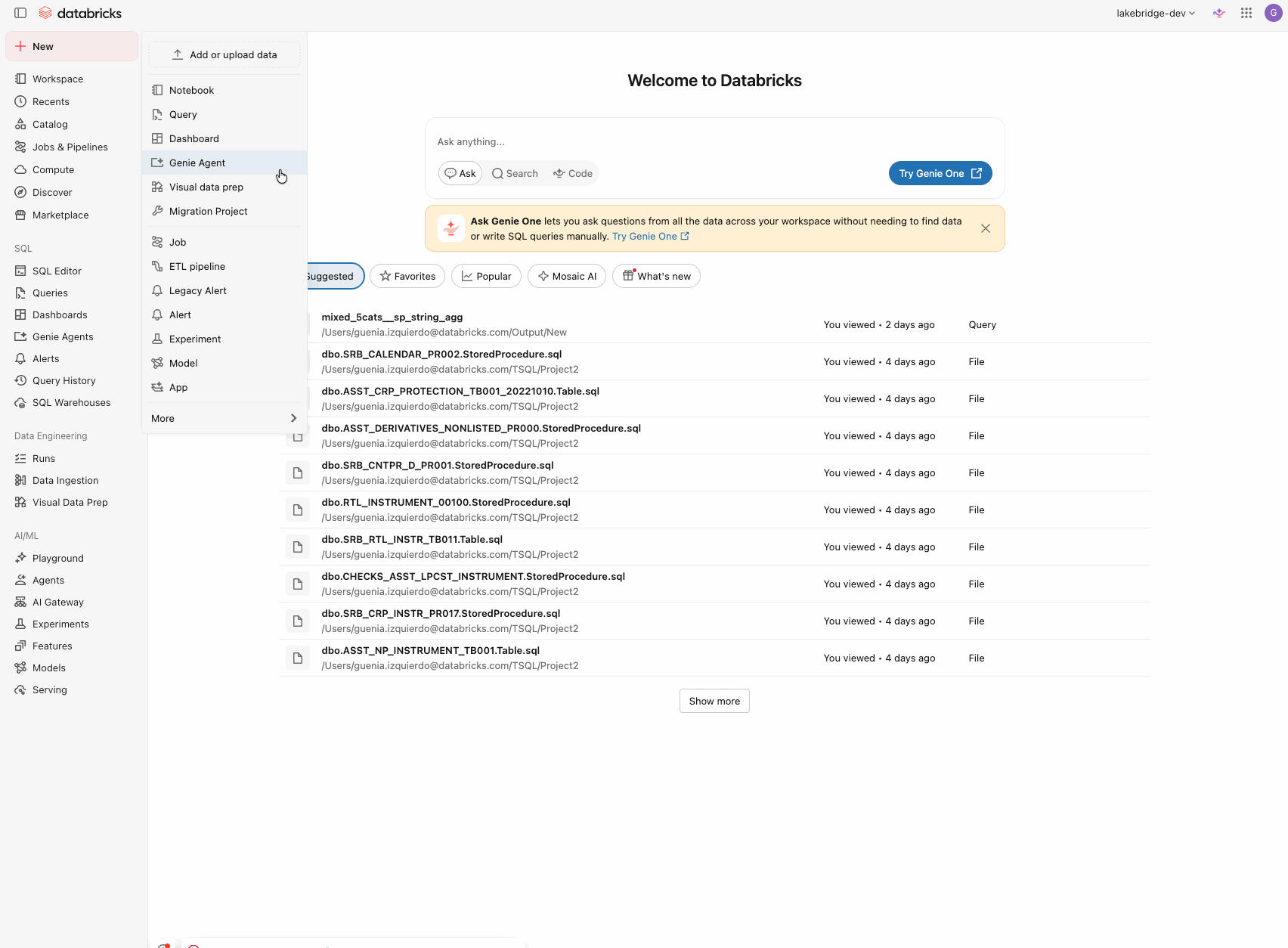
Task: Click the Query History icon
Action: [20, 380]
